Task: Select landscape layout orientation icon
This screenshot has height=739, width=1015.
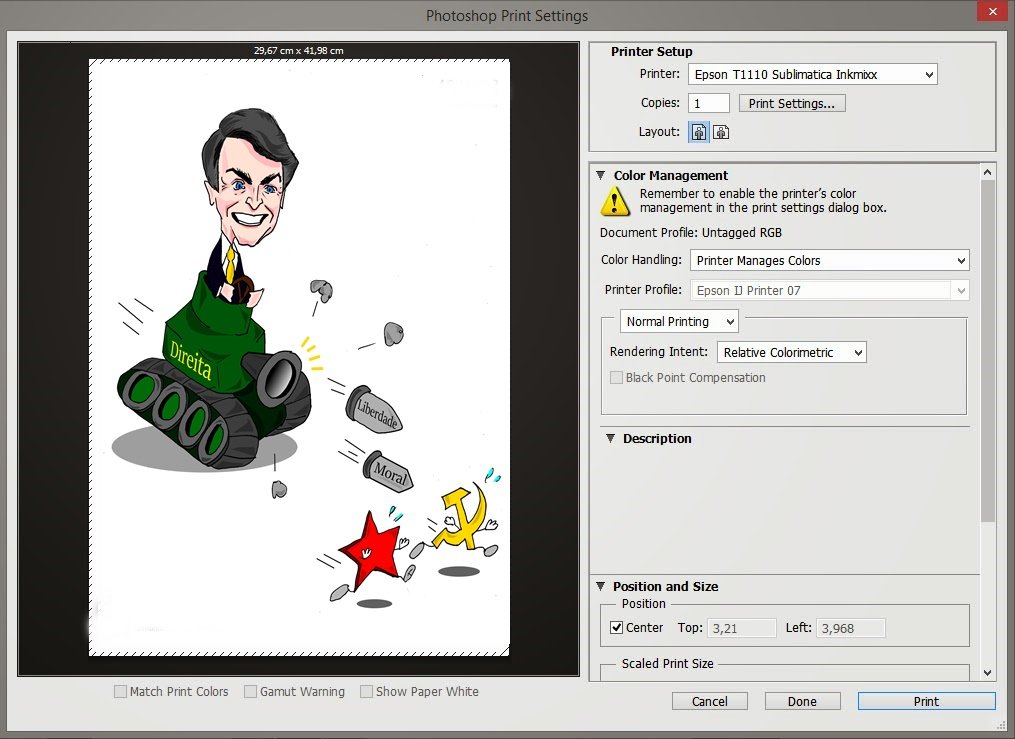Action: [721, 132]
